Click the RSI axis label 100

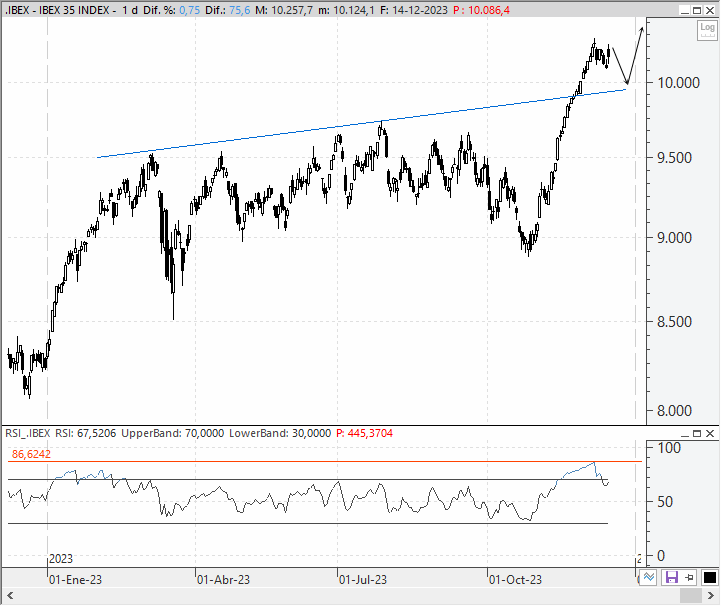pyautogui.click(x=669, y=448)
